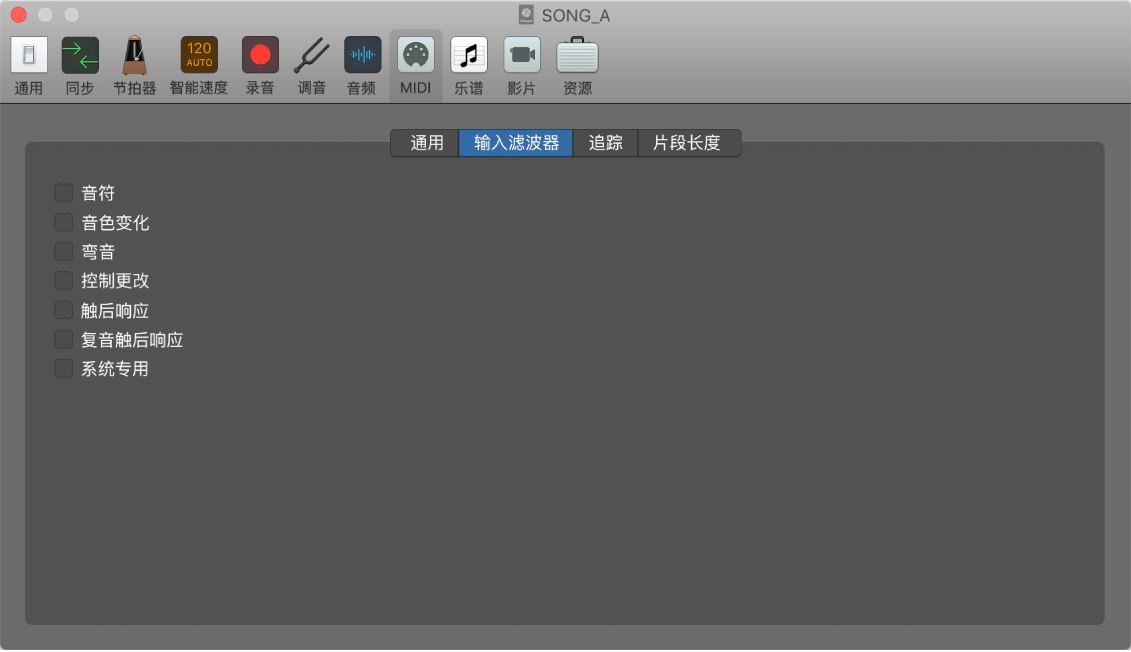1131x652 pixels.
Task: Select the 输入滤波器 tab
Action: tap(516, 143)
